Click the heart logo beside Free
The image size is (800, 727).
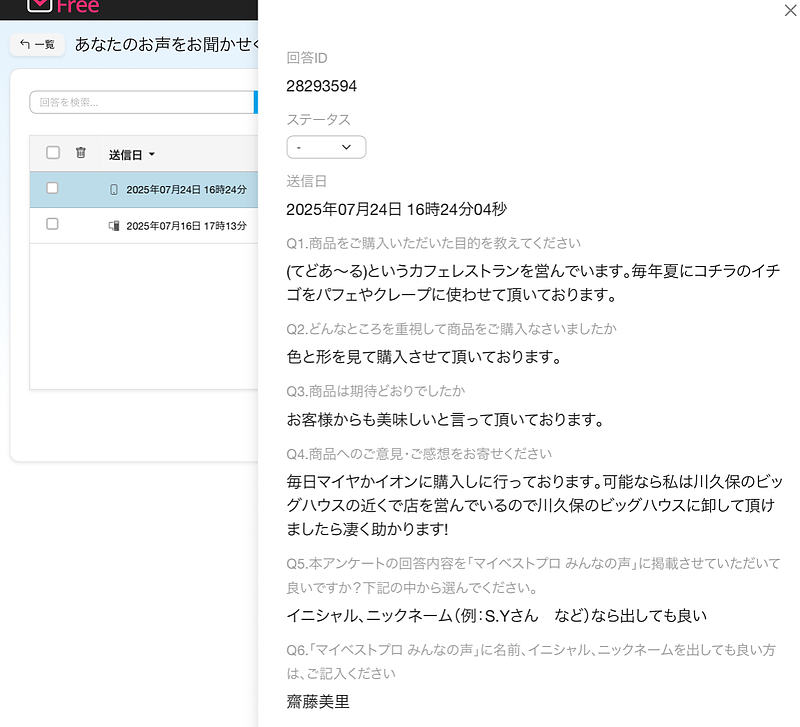tap(38, 6)
